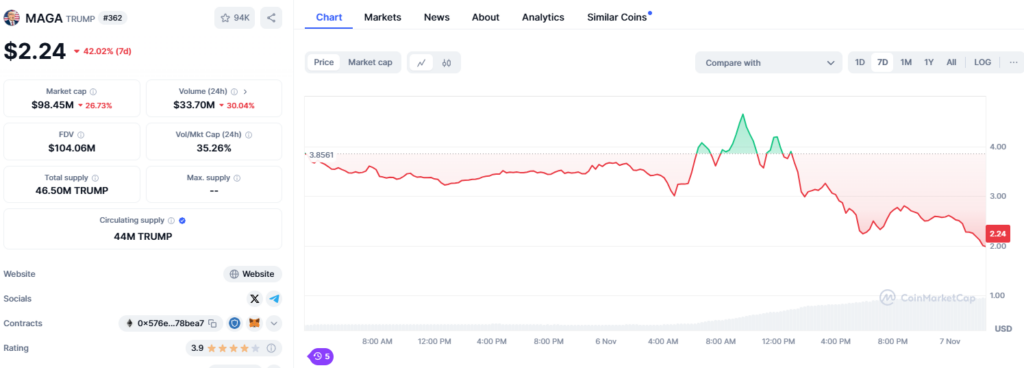Open the Analytics tab
The width and height of the screenshot is (1024, 368).
(543, 18)
